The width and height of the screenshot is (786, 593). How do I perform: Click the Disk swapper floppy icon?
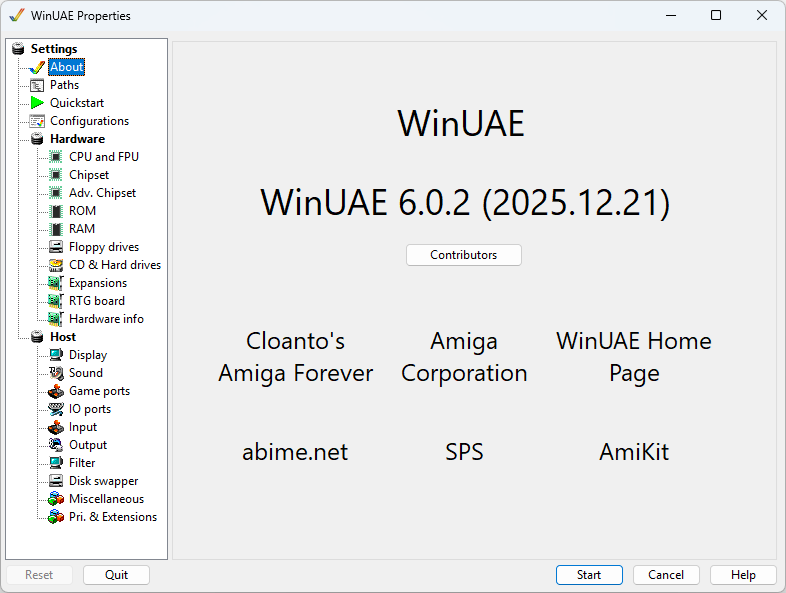tap(56, 481)
